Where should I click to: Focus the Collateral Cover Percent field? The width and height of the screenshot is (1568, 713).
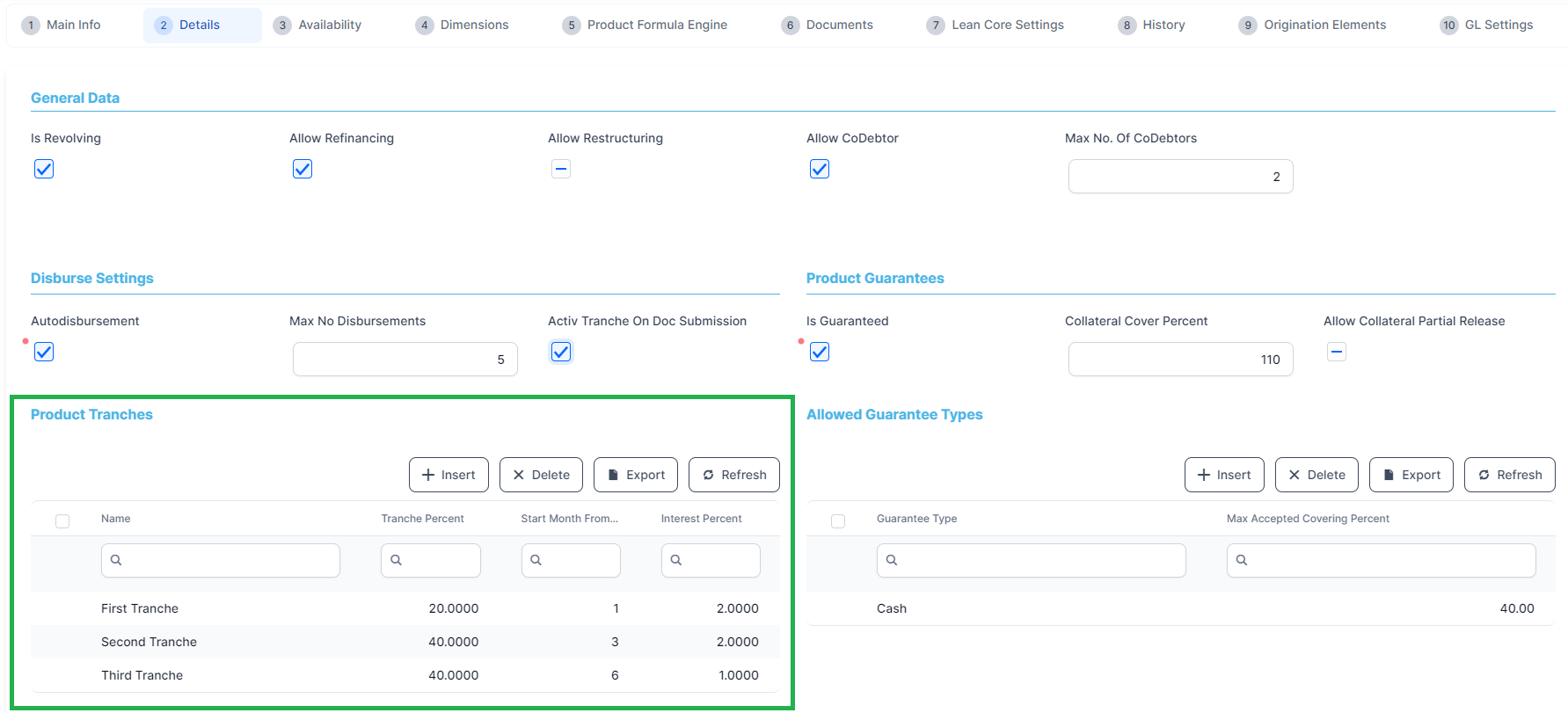tap(1180, 360)
